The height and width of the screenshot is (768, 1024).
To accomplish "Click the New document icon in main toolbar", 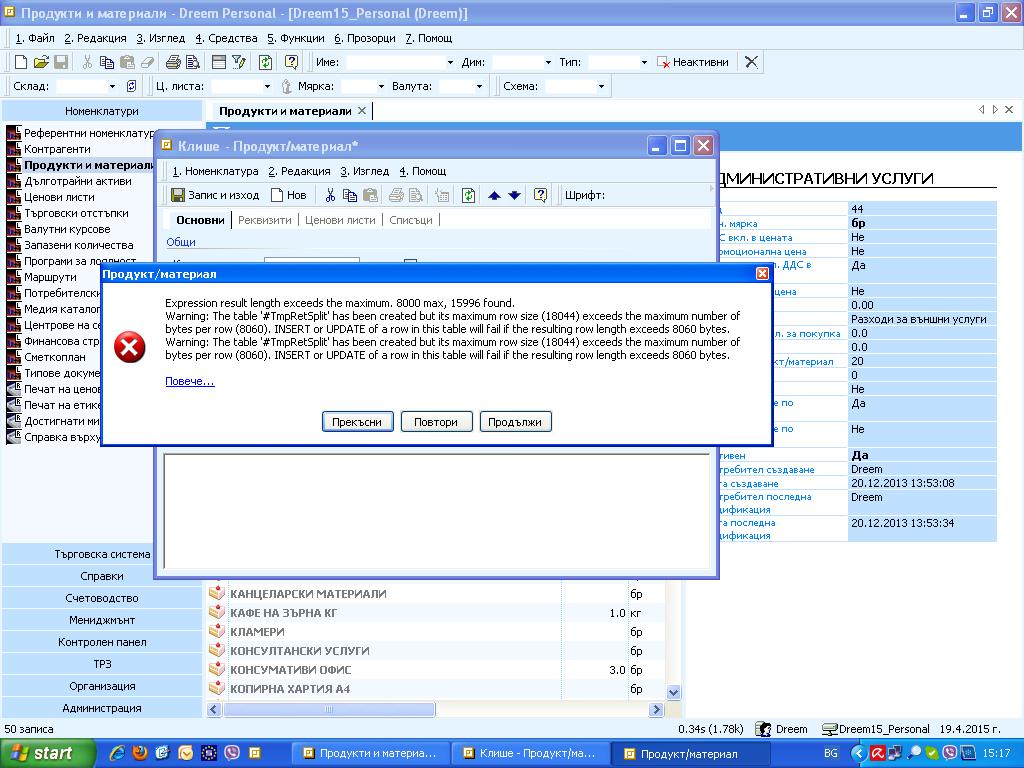I will (x=21, y=62).
